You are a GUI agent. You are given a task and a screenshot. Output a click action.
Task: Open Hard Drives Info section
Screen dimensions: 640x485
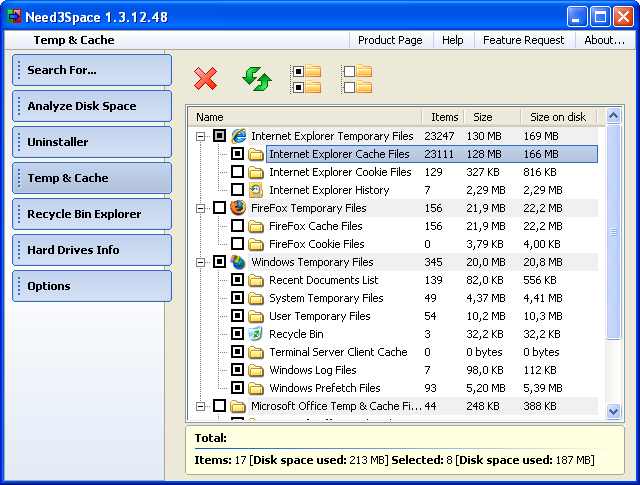point(92,250)
